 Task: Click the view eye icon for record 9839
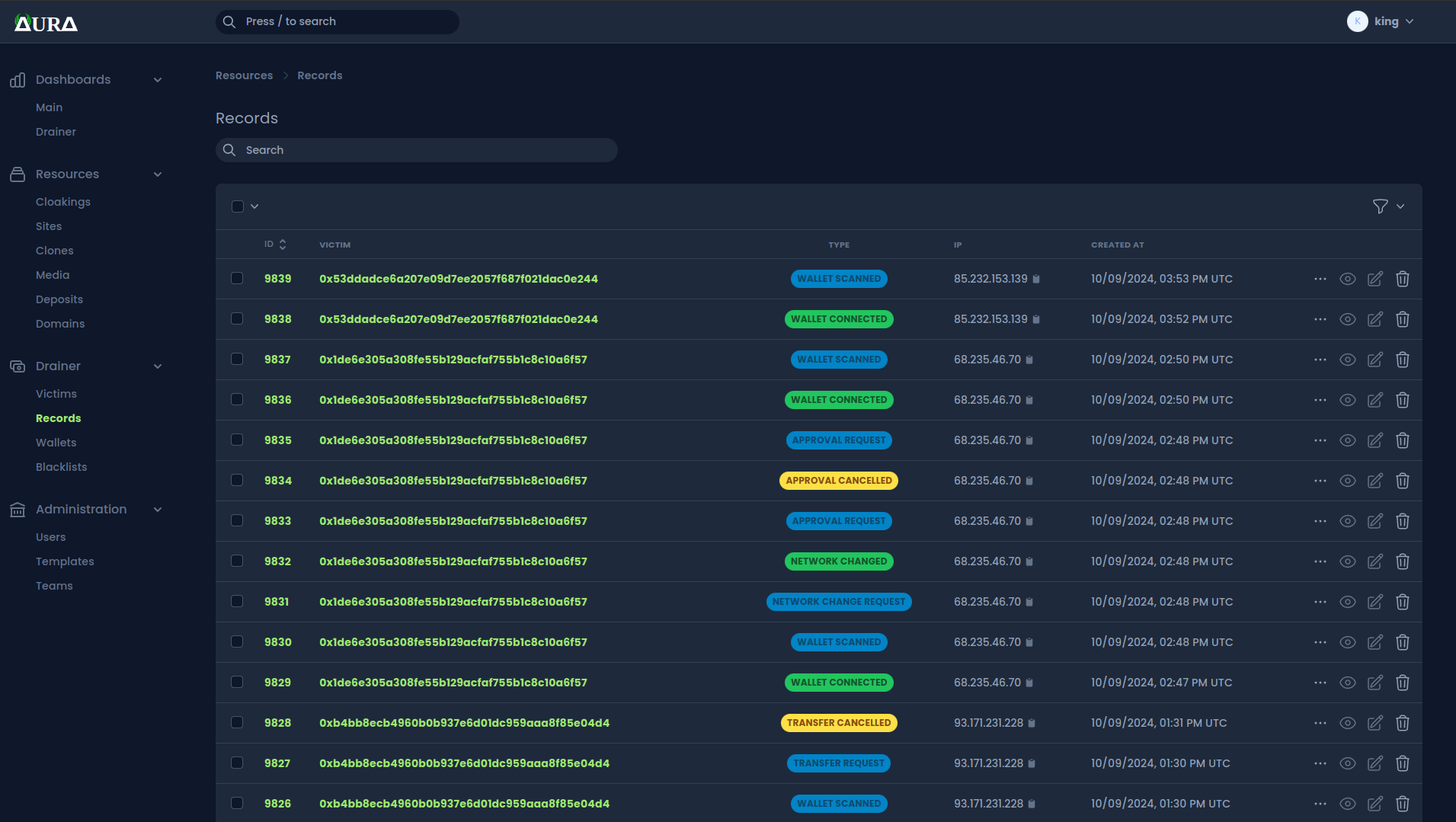1347,279
